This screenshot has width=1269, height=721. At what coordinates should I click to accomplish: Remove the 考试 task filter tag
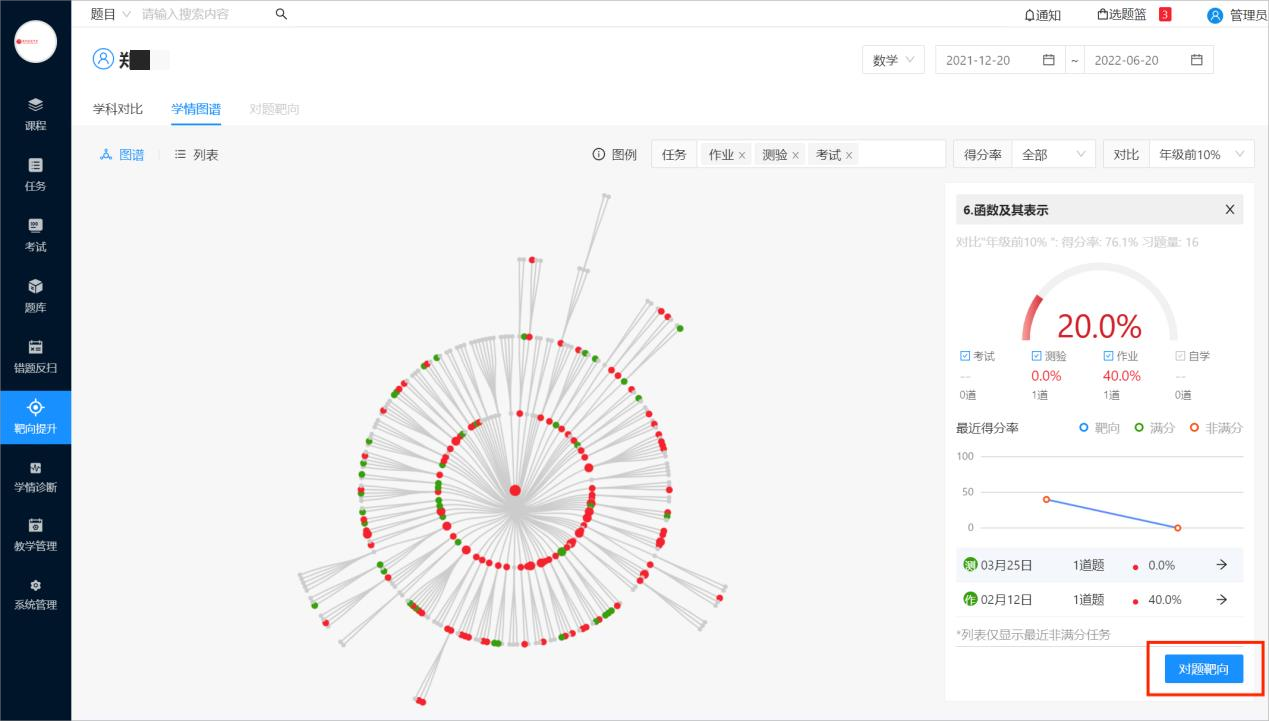849,155
